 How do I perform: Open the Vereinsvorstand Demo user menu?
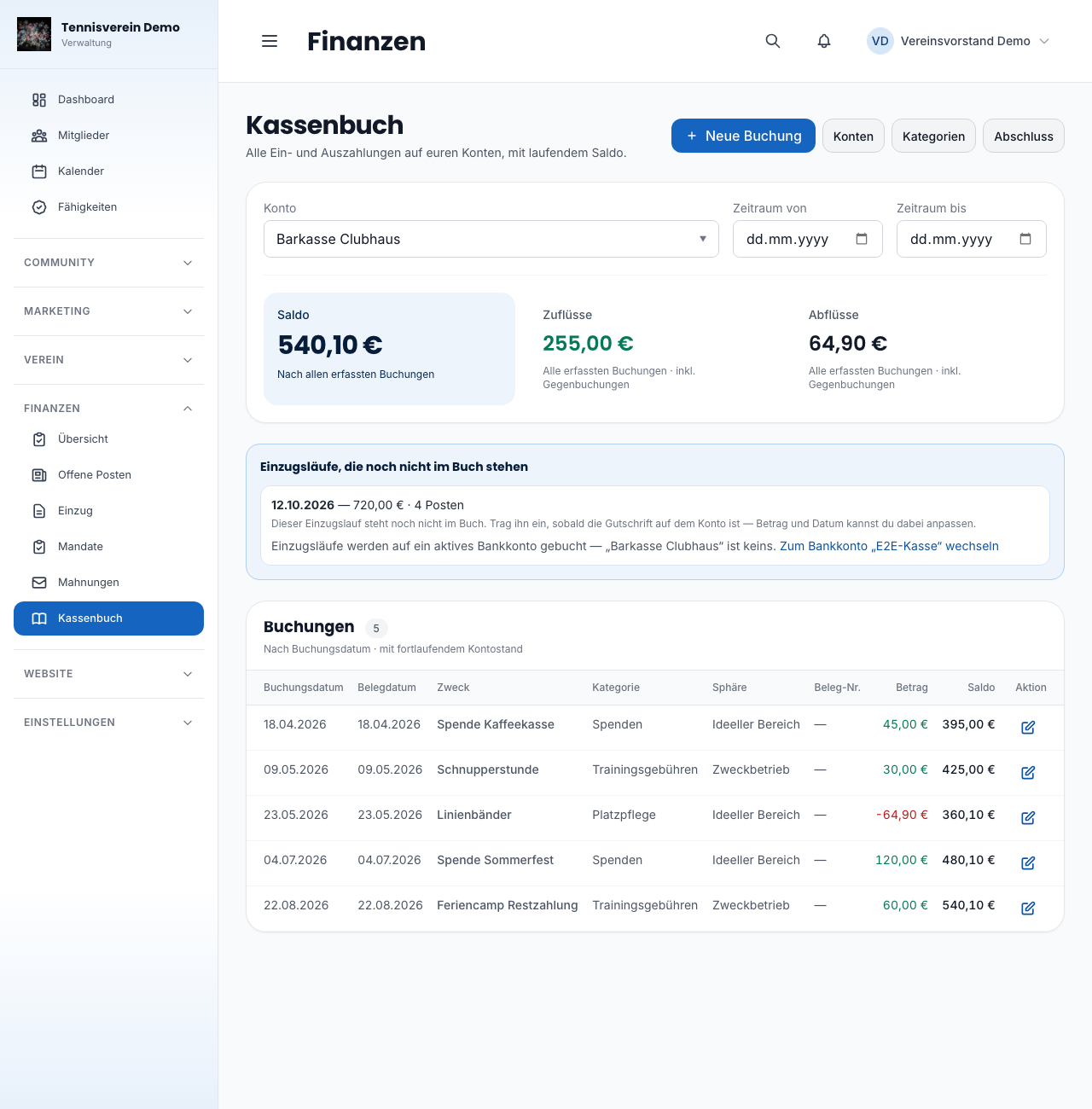tap(958, 41)
